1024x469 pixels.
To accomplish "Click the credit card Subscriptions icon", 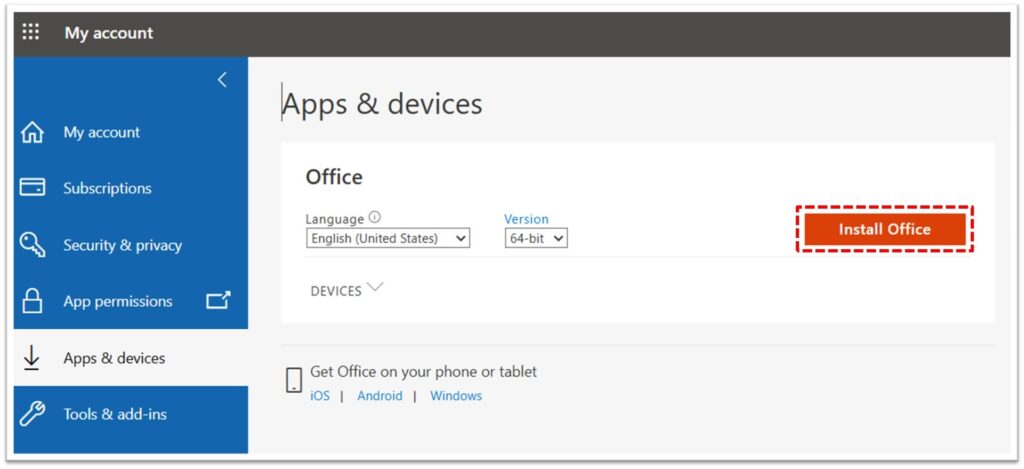I will (x=32, y=188).
